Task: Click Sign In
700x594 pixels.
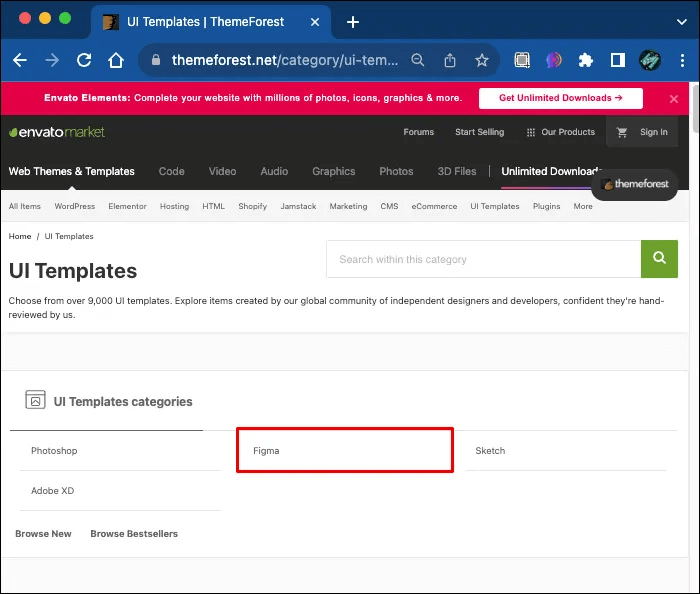Action: [x=654, y=132]
